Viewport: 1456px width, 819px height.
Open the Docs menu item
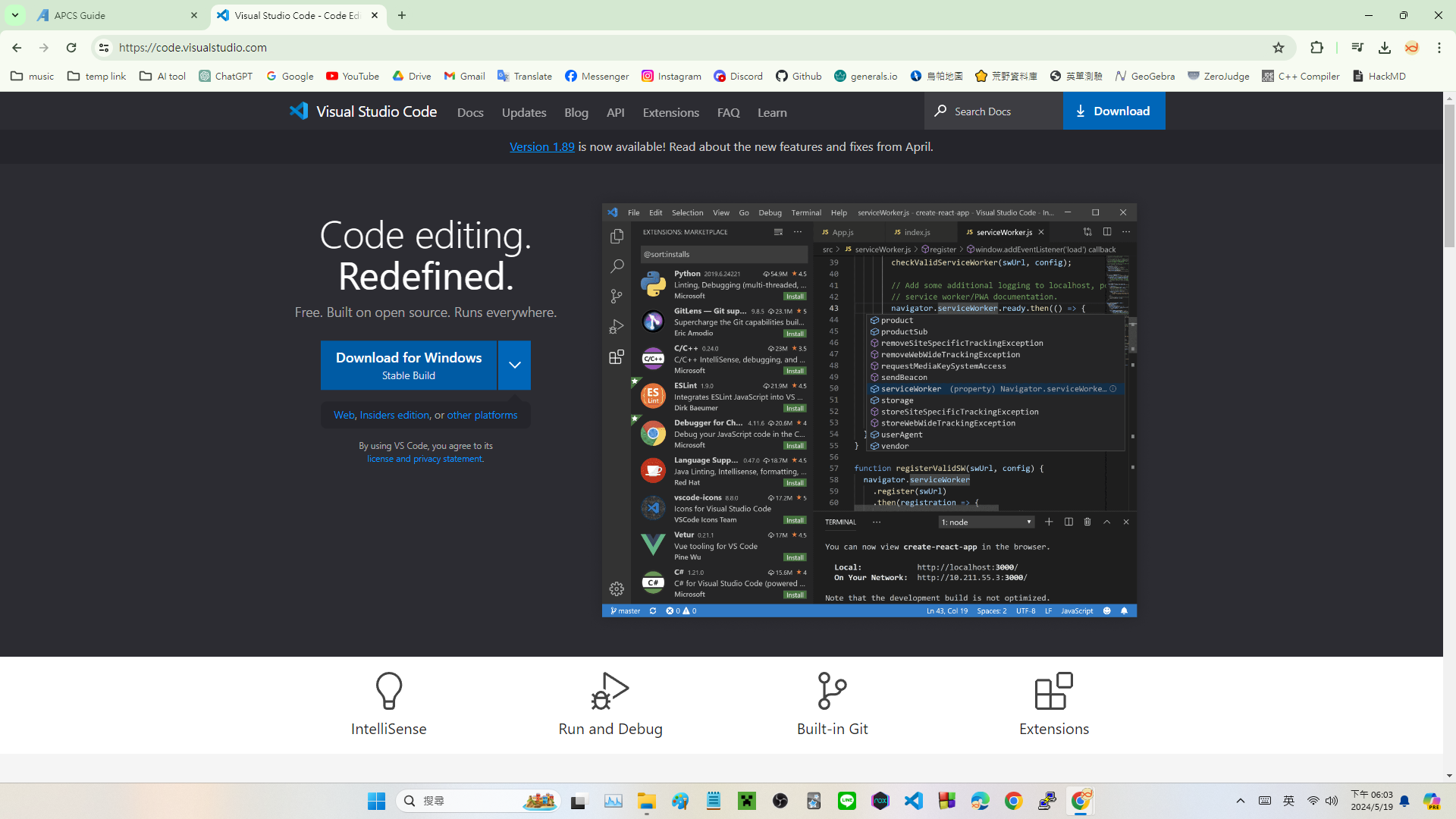coord(470,112)
